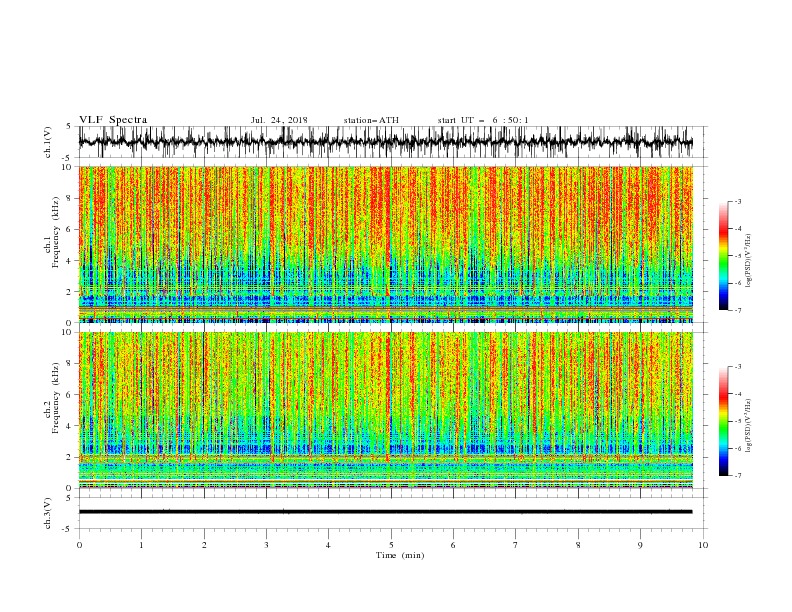Click the "-5" tick on the ch.3(V) axis
The height and width of the screenshot is (612, 792).
point(68,529)
